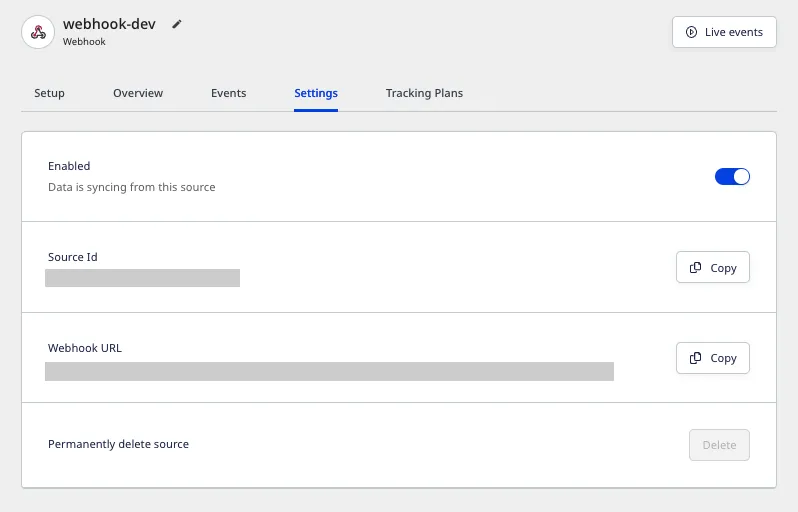The height and width of the screenshot is (512, 798).
Task: Open the Overview tab
Action: [138, 93]
